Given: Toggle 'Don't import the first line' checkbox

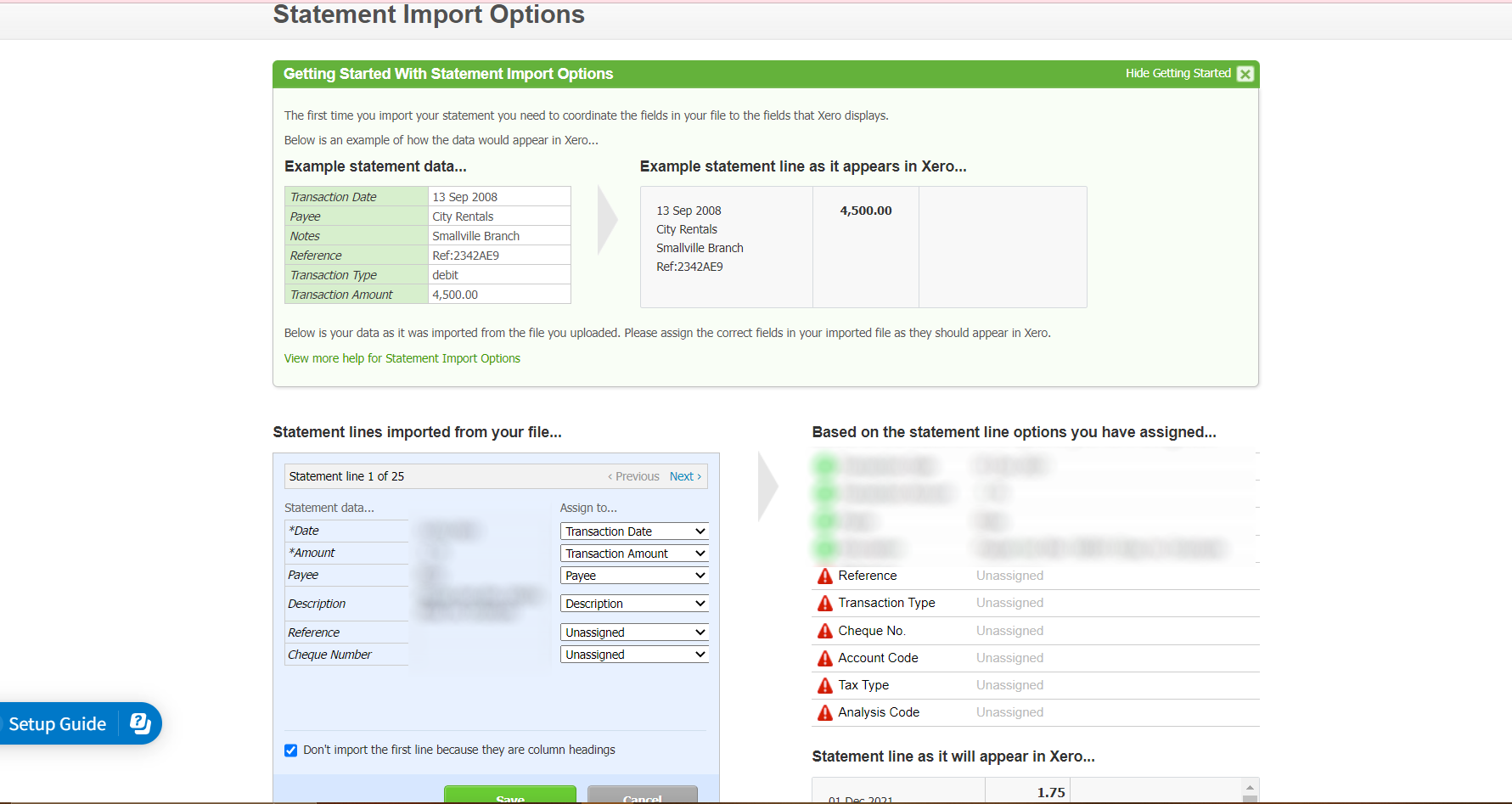Looking at the screenshot, I should click(291, 751).
